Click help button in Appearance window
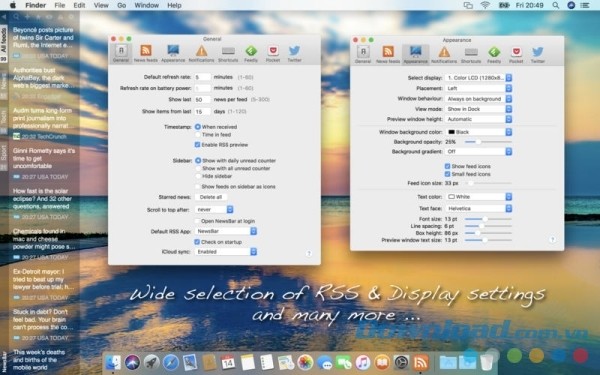Viewport: 600px width, 375px height. click(552, 240)
